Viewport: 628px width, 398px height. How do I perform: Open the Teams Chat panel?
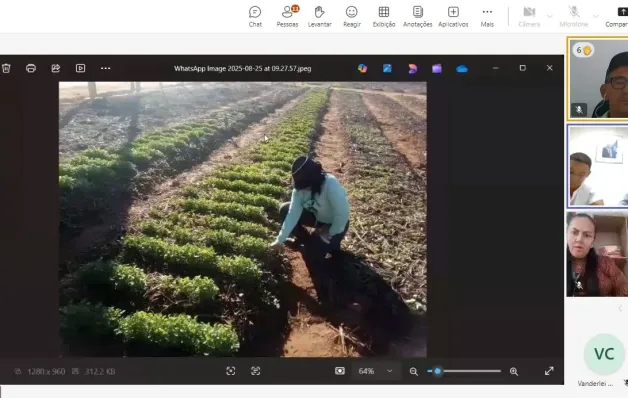(x=255, y=16)
